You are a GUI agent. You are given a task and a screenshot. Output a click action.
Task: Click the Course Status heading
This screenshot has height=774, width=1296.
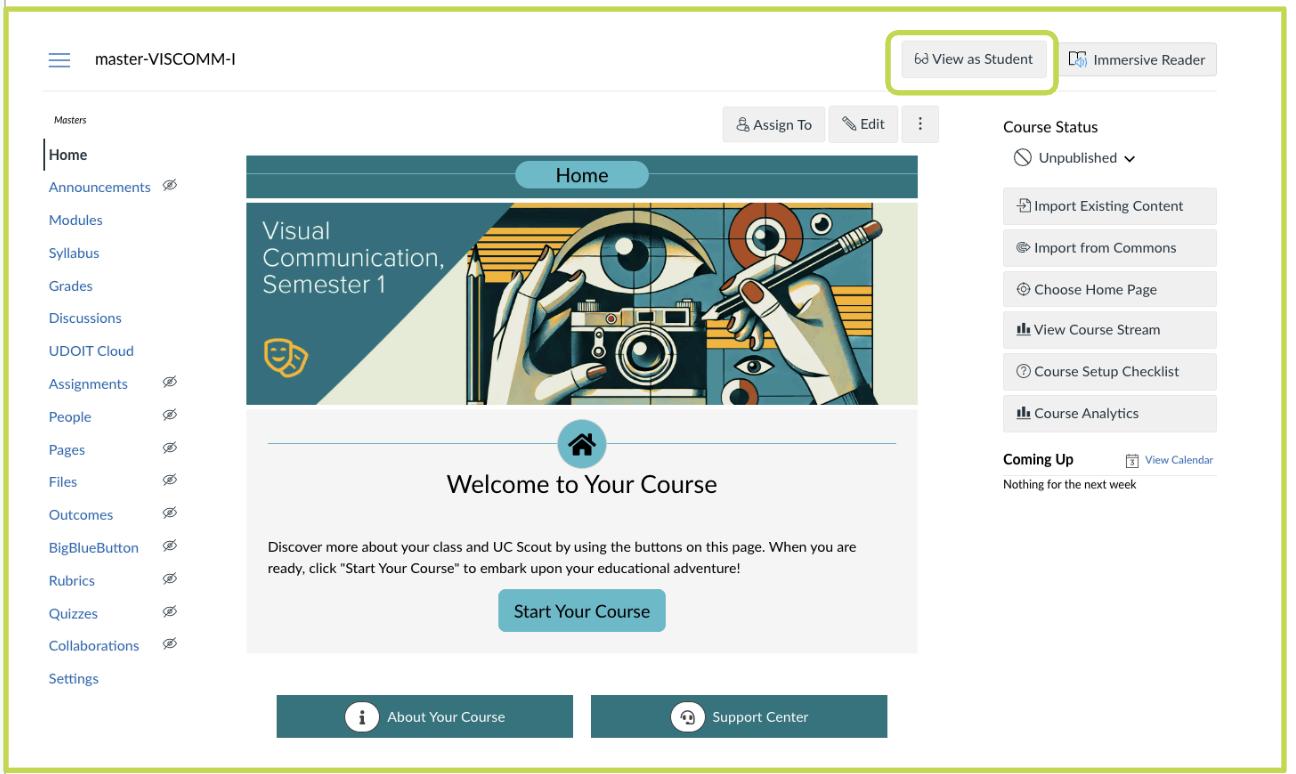[1050, 128]
